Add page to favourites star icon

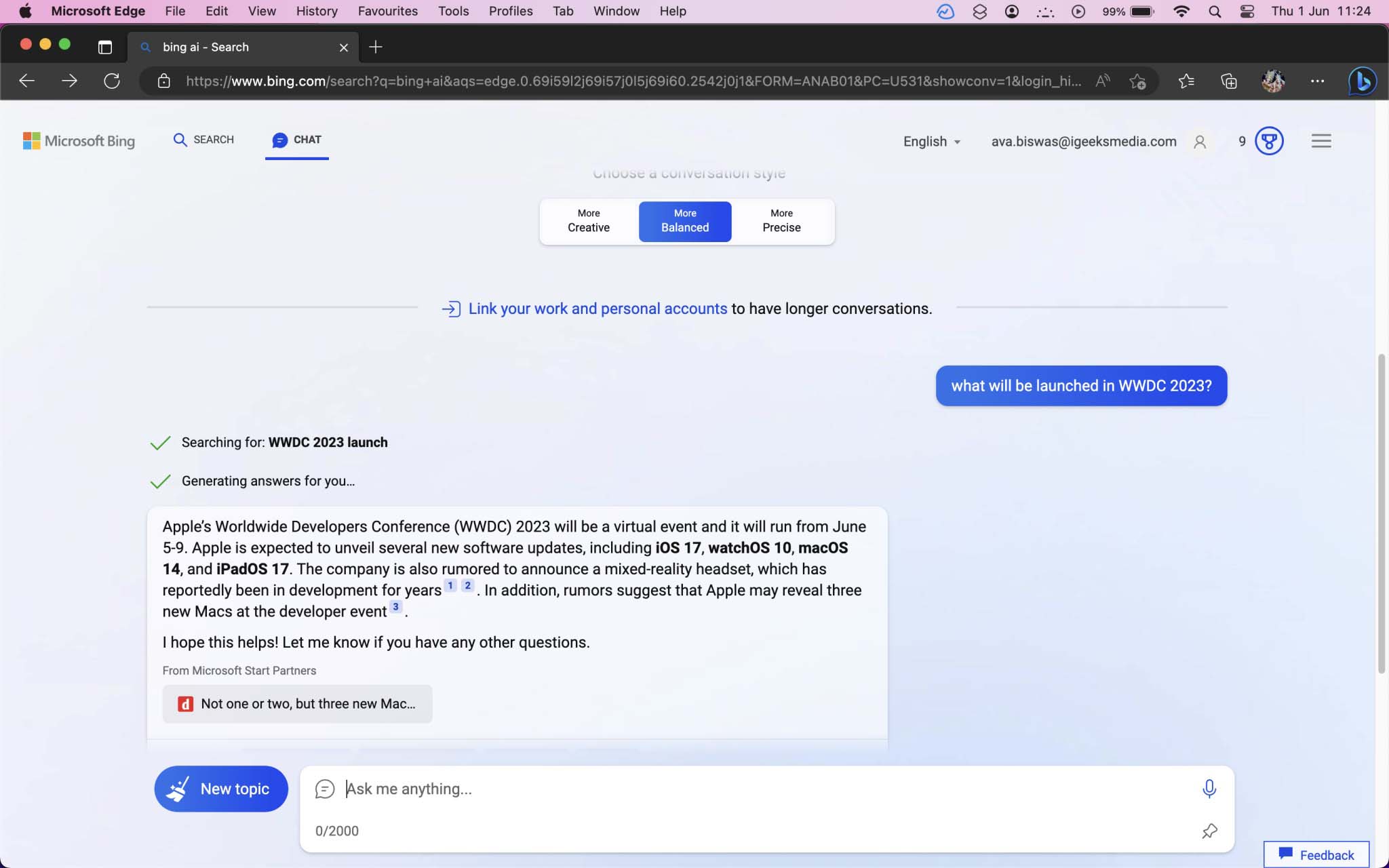click(1137, 81)
